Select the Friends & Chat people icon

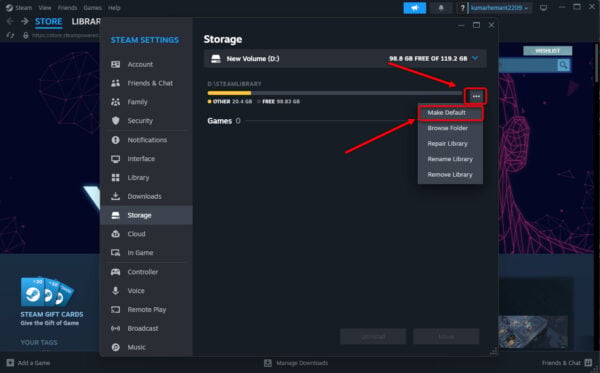(x=116, y=83)
